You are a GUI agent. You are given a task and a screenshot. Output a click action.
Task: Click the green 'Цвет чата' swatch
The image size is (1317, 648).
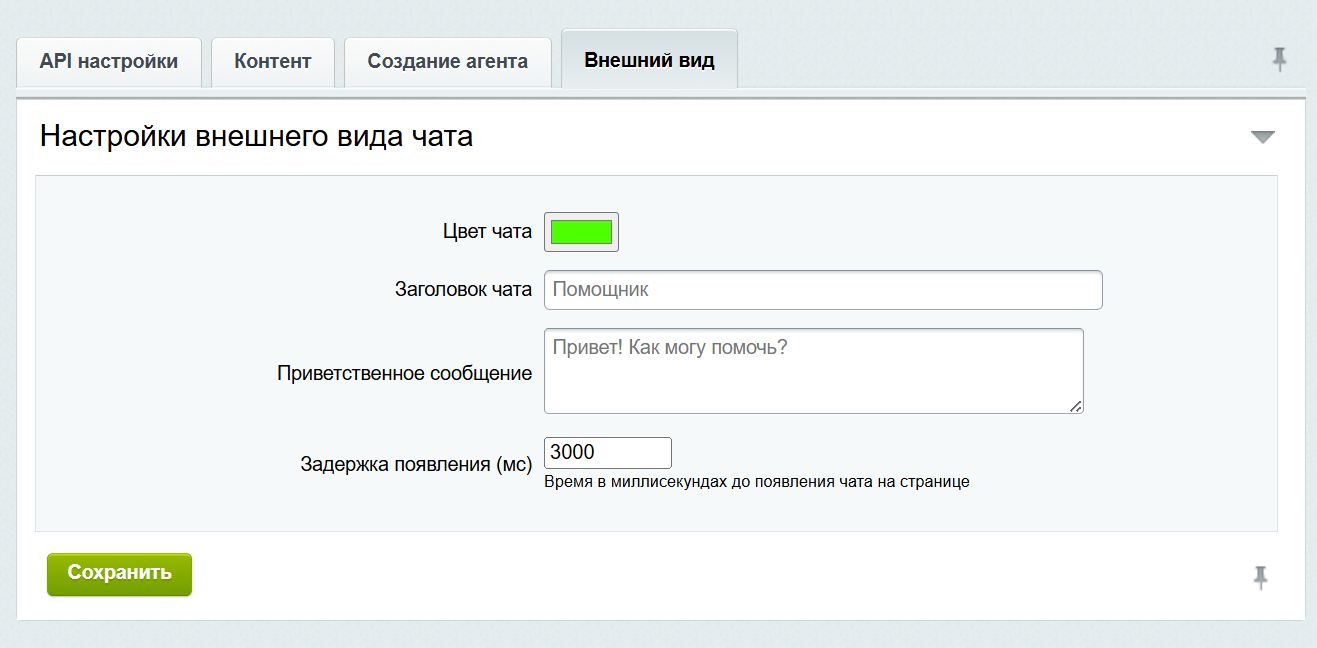click(580, 231)
